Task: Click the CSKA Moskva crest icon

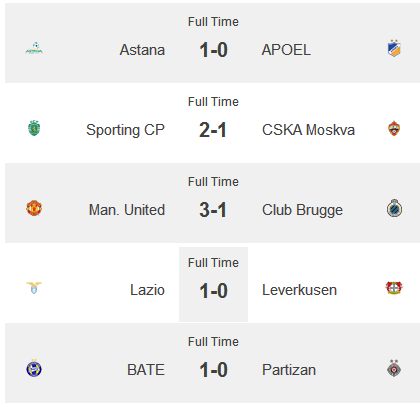Action: (x=394, y=129)
